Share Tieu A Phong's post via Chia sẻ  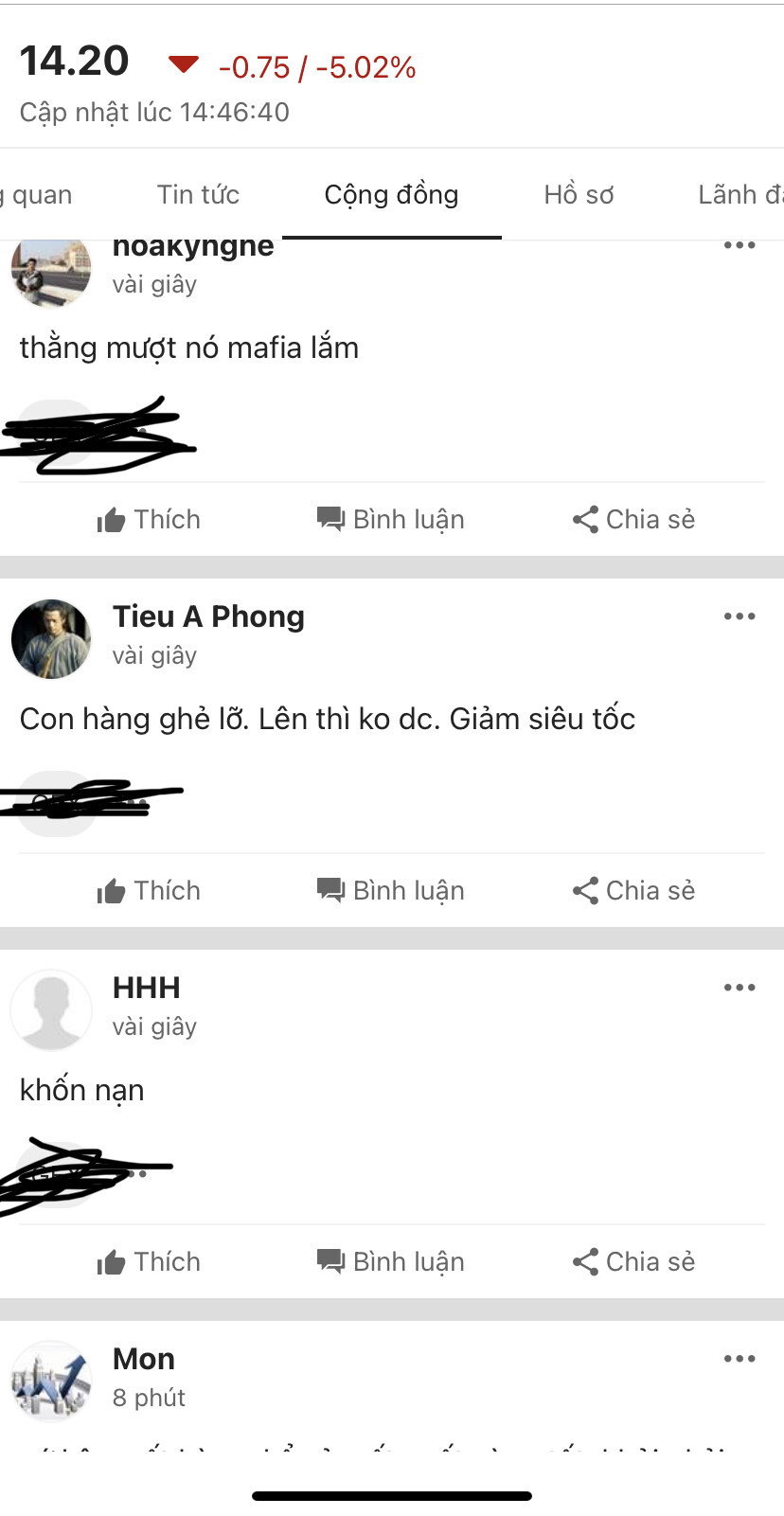[633, 891]
